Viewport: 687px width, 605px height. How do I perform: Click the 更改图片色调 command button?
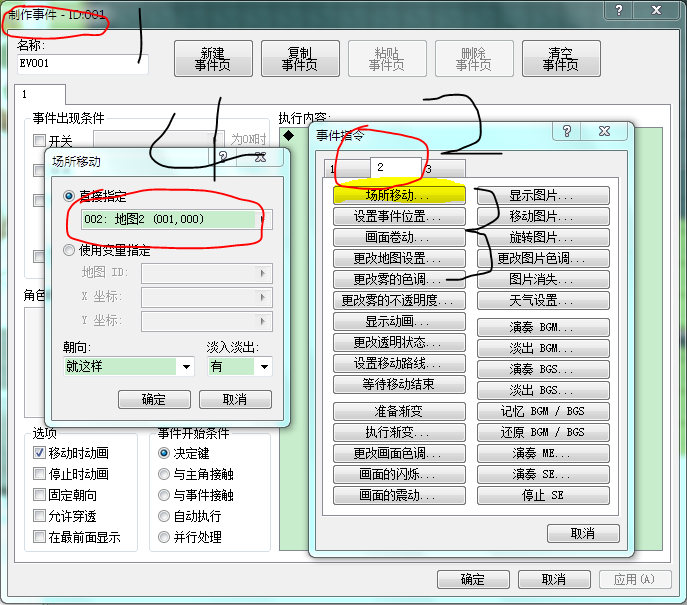click(543, 258)
